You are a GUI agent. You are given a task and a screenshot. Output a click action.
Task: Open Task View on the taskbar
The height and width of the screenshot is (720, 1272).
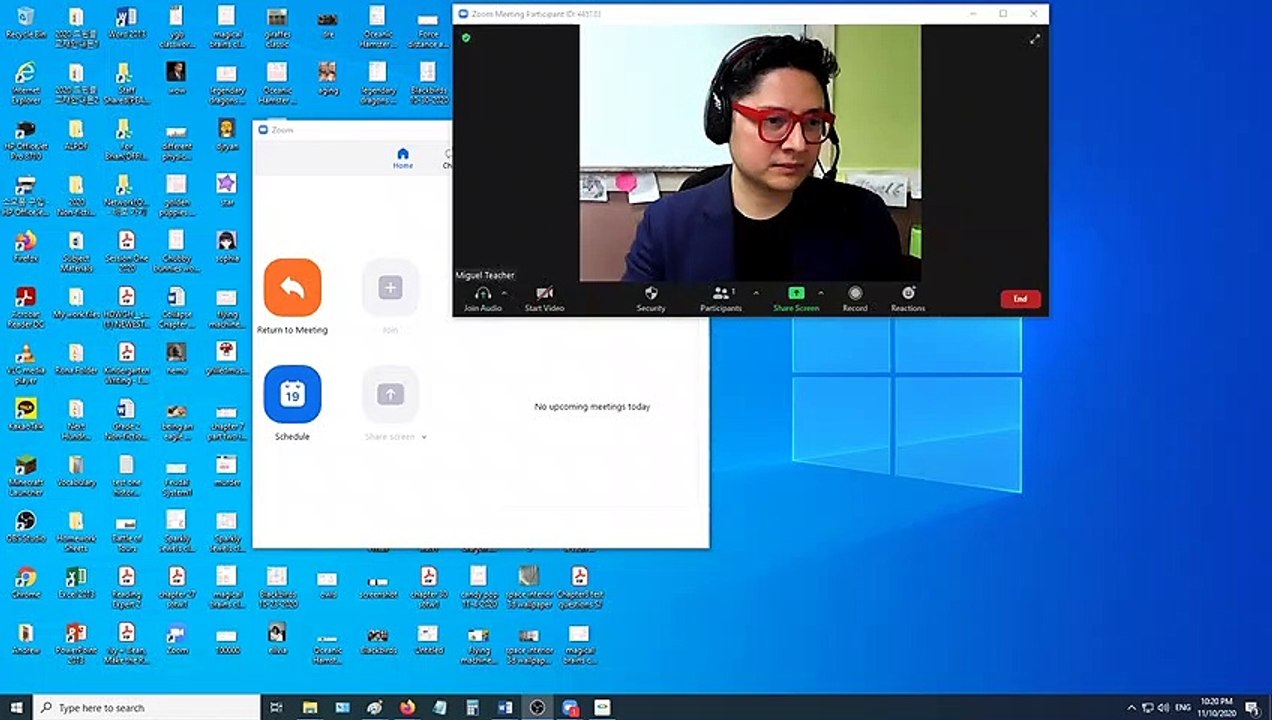[x=277, y=707]
